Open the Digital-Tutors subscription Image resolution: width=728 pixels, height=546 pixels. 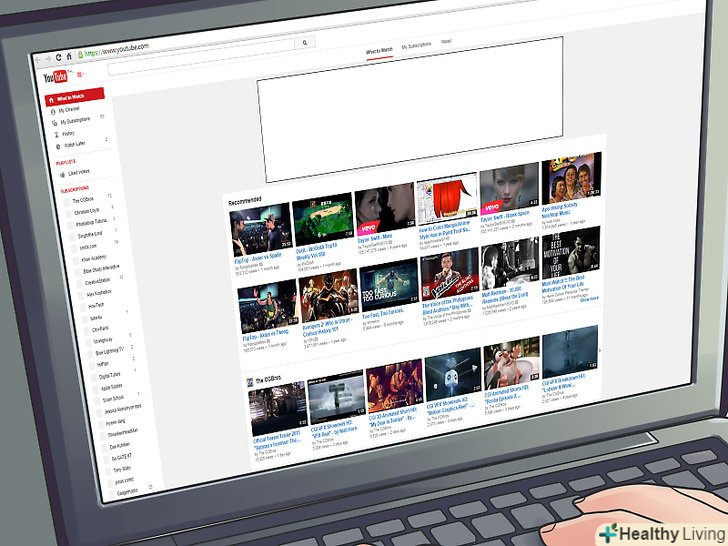(110, 375)
